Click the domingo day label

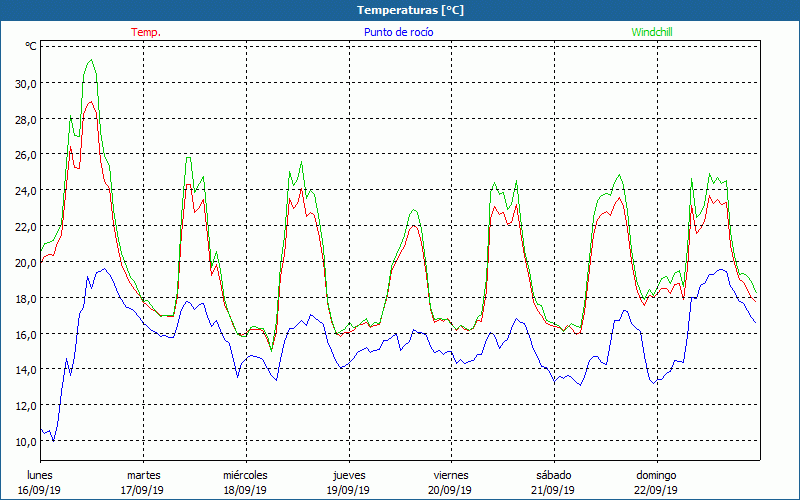(x=656, y=475)
